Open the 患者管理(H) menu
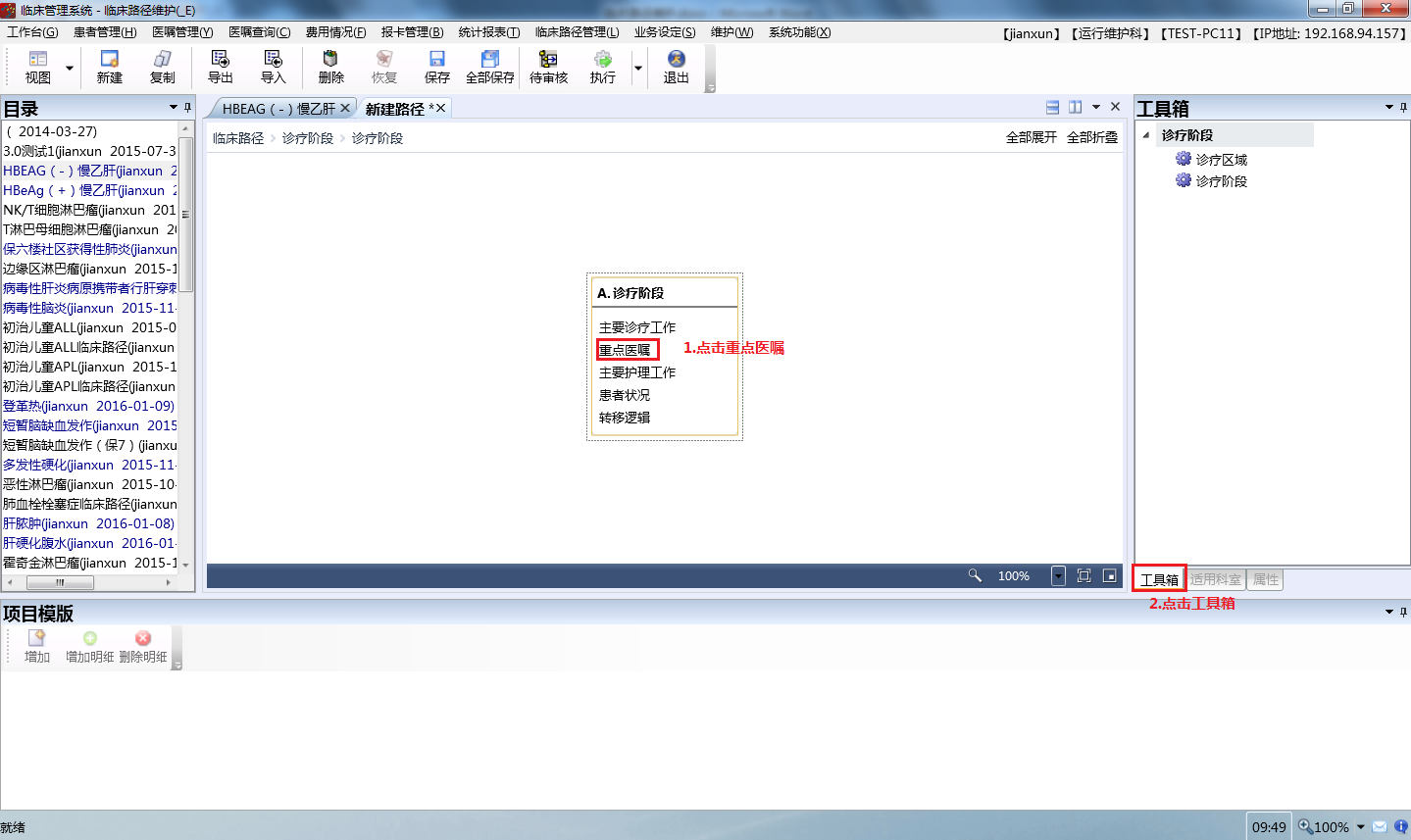Image resolution: width=1411 pixels, height=840 pixels. pyautogui.click(x=105, y=32)
